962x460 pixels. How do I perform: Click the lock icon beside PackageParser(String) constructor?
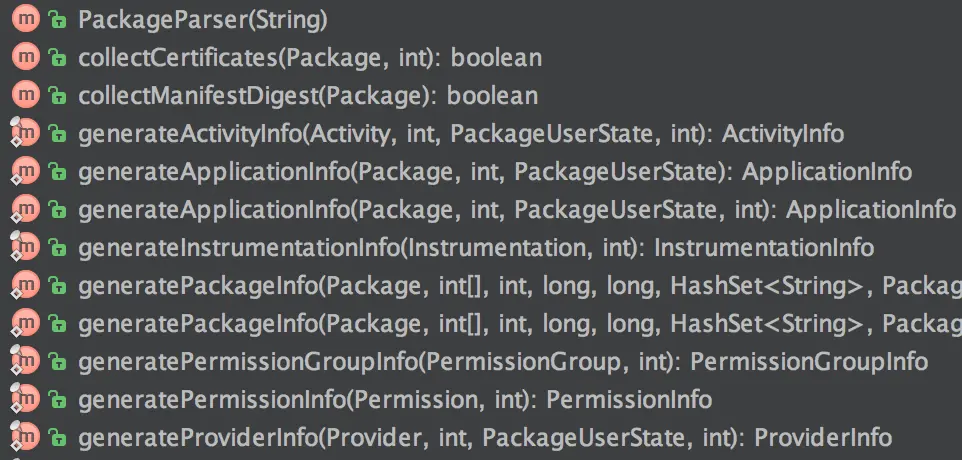pyautogui.click(x=57, y=20)
